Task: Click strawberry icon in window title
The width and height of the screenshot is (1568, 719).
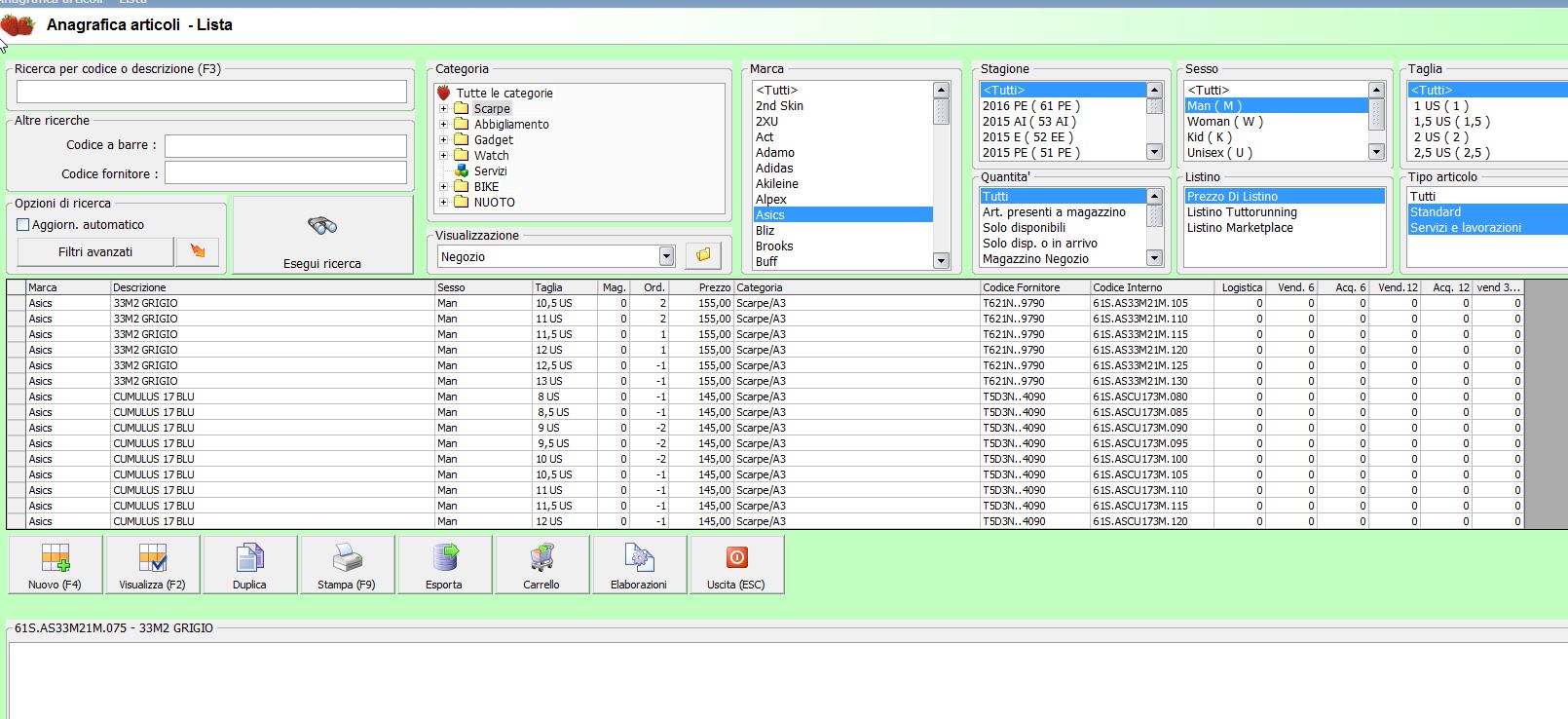Action: pos(17,25)
